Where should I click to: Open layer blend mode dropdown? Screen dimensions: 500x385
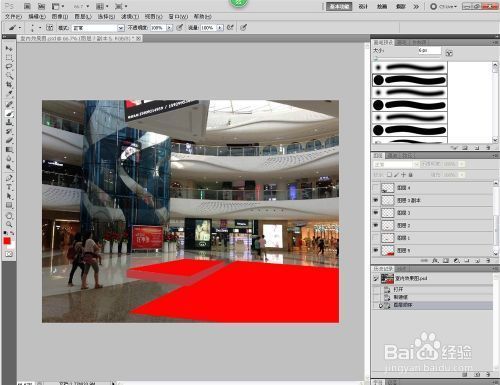(396, 164)
